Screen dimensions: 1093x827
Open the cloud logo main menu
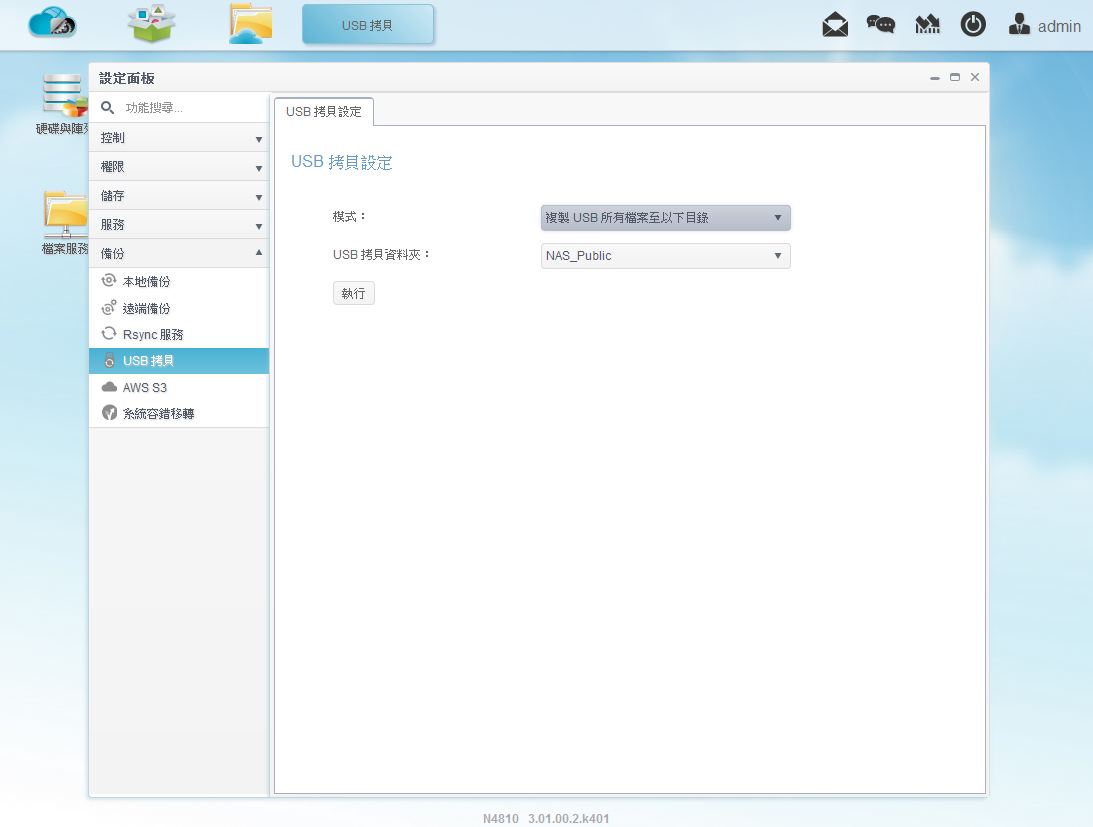pos(52,23)
